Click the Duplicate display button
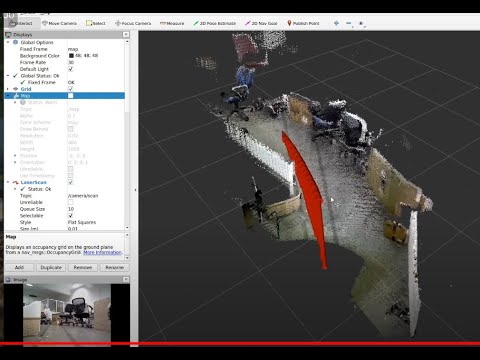Viewport: 480px width, 360px height. (x=51, y=267)
